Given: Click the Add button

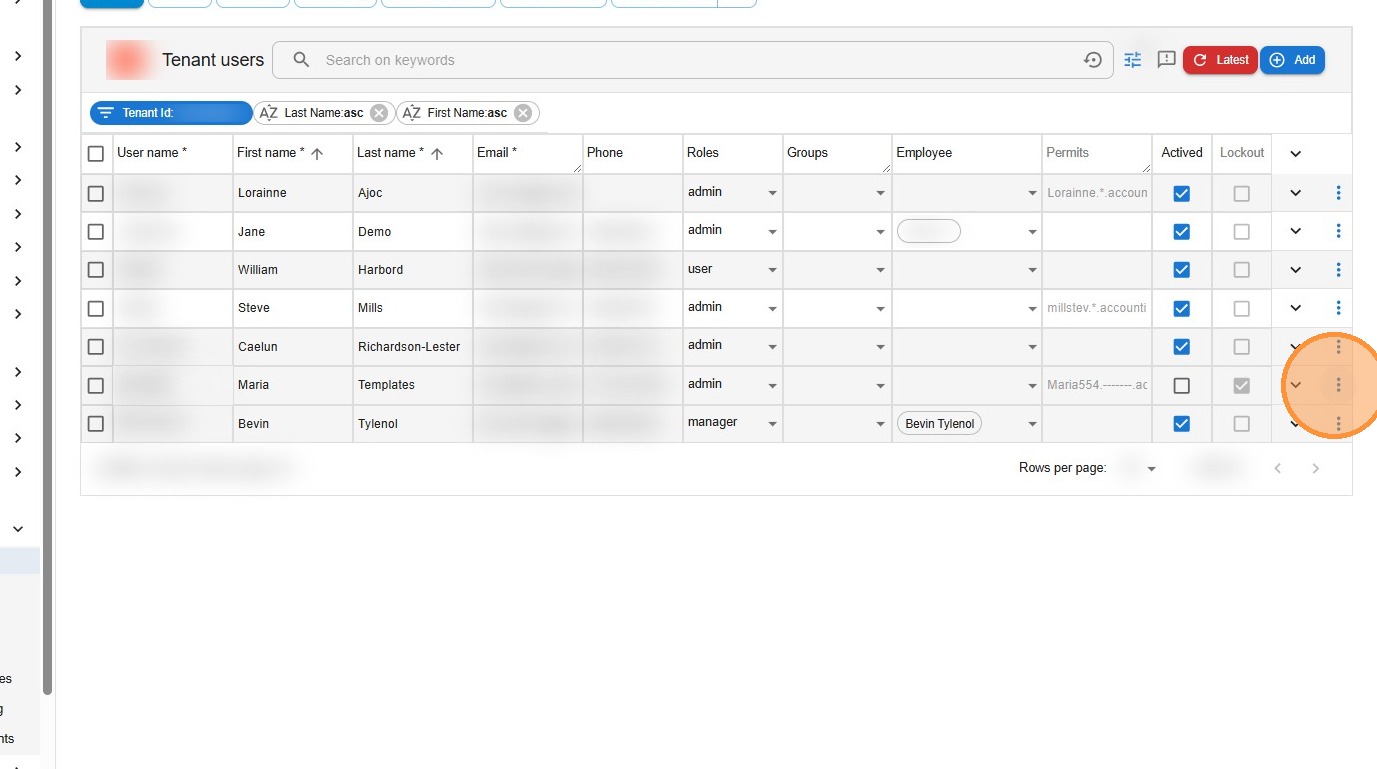Looking at the screenshot, I should pyautogui.click(x=1292, y=60).
